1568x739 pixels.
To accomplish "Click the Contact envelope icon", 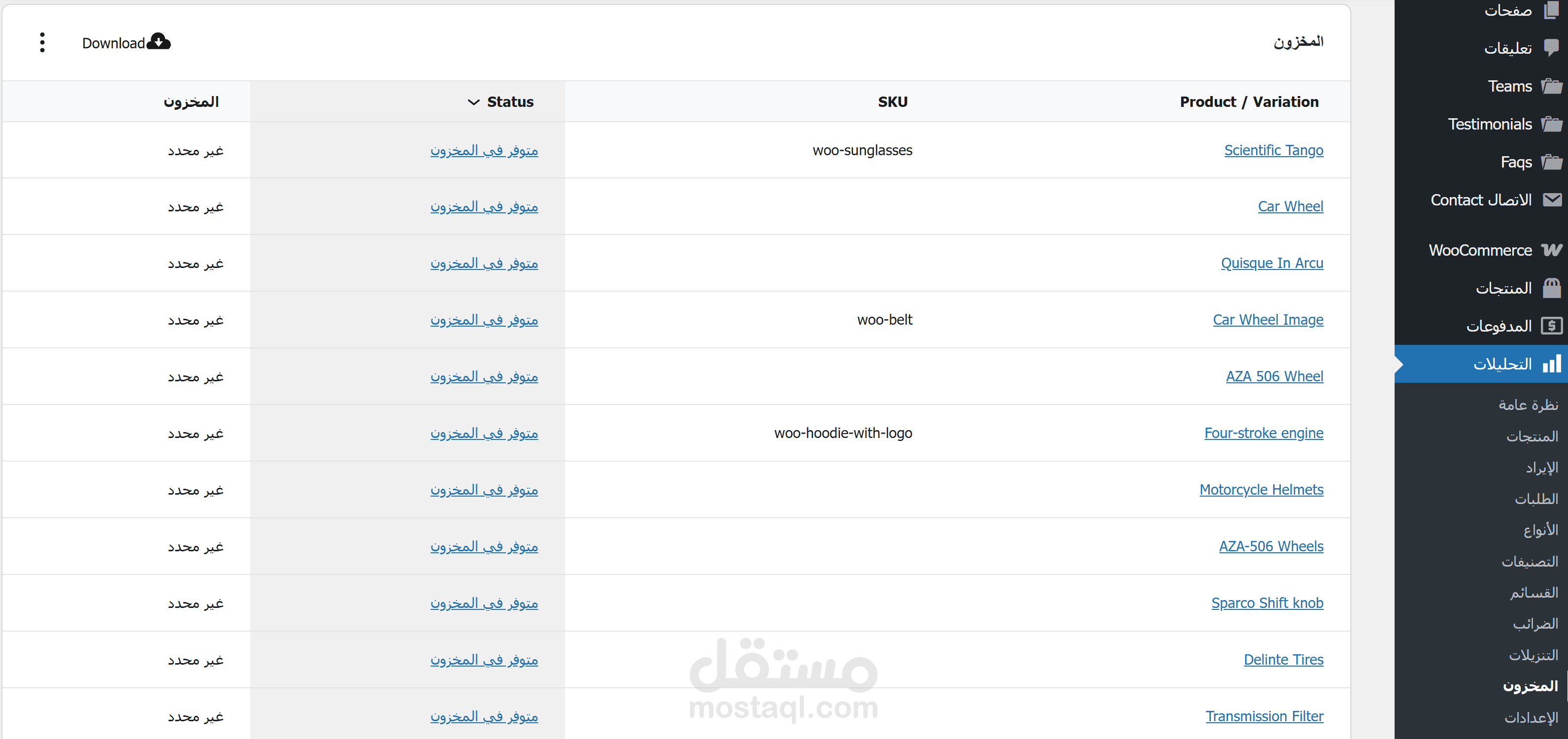I will coord(1552,200).
